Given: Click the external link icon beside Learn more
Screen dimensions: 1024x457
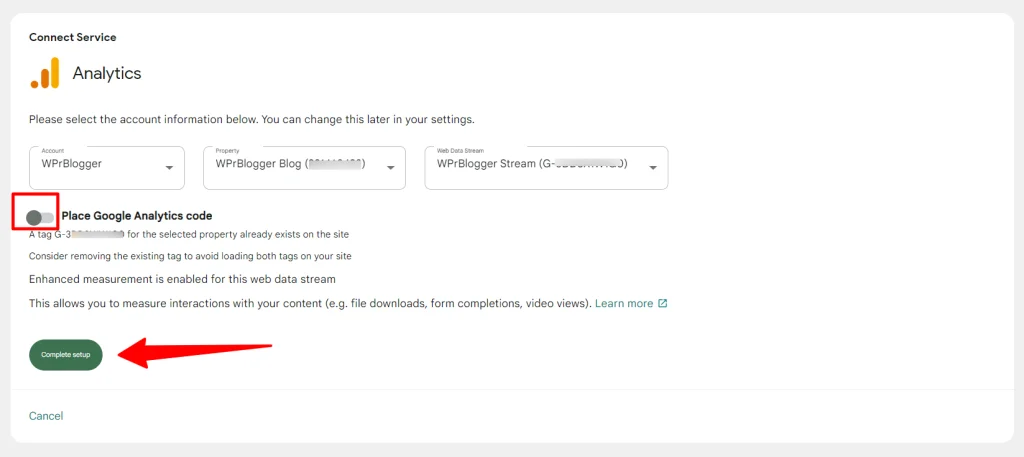Looking at the screenshot, I should tap(663, 304).
